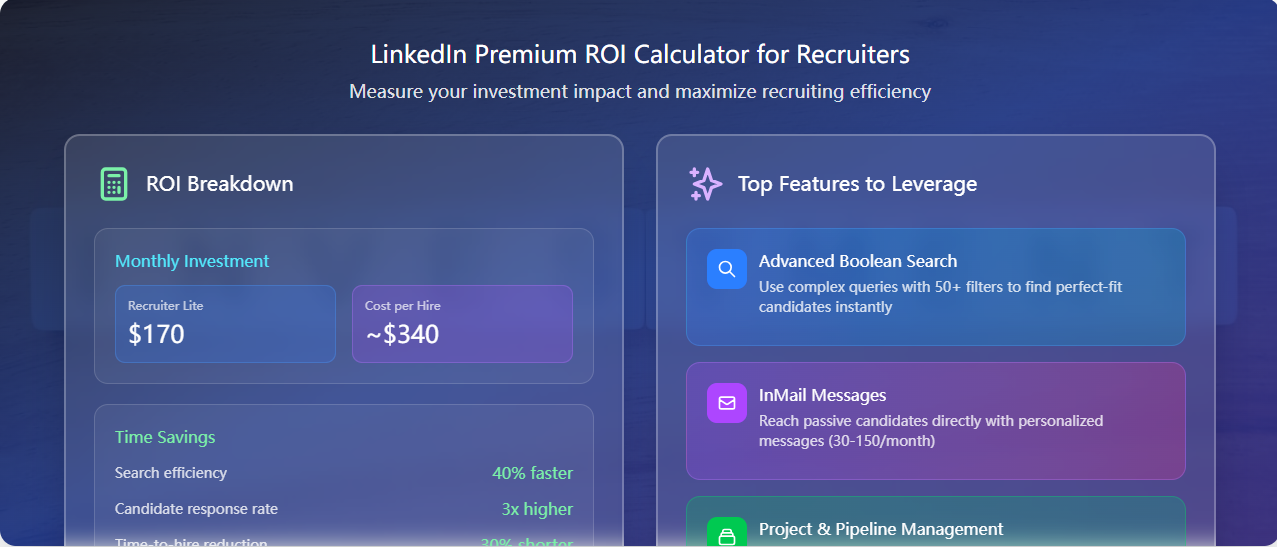Click the InMail envelope icon
Image resolution: width=1277 pixels, height=547 pixels.
727,403
